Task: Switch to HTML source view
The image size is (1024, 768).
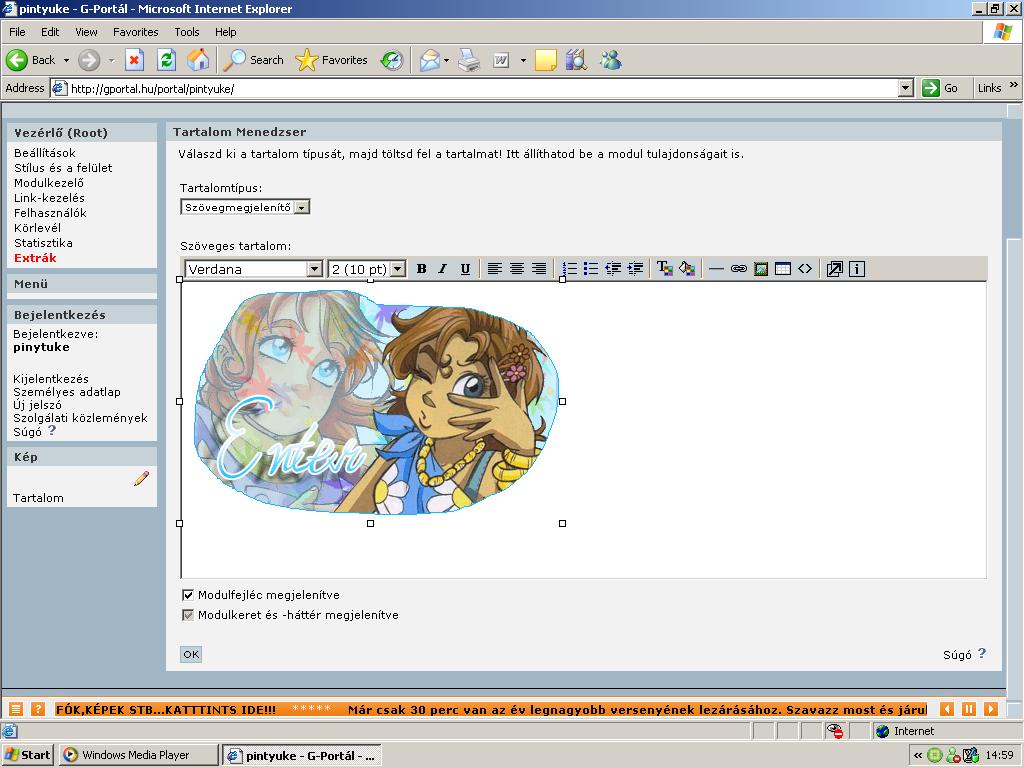Action: 805,269
